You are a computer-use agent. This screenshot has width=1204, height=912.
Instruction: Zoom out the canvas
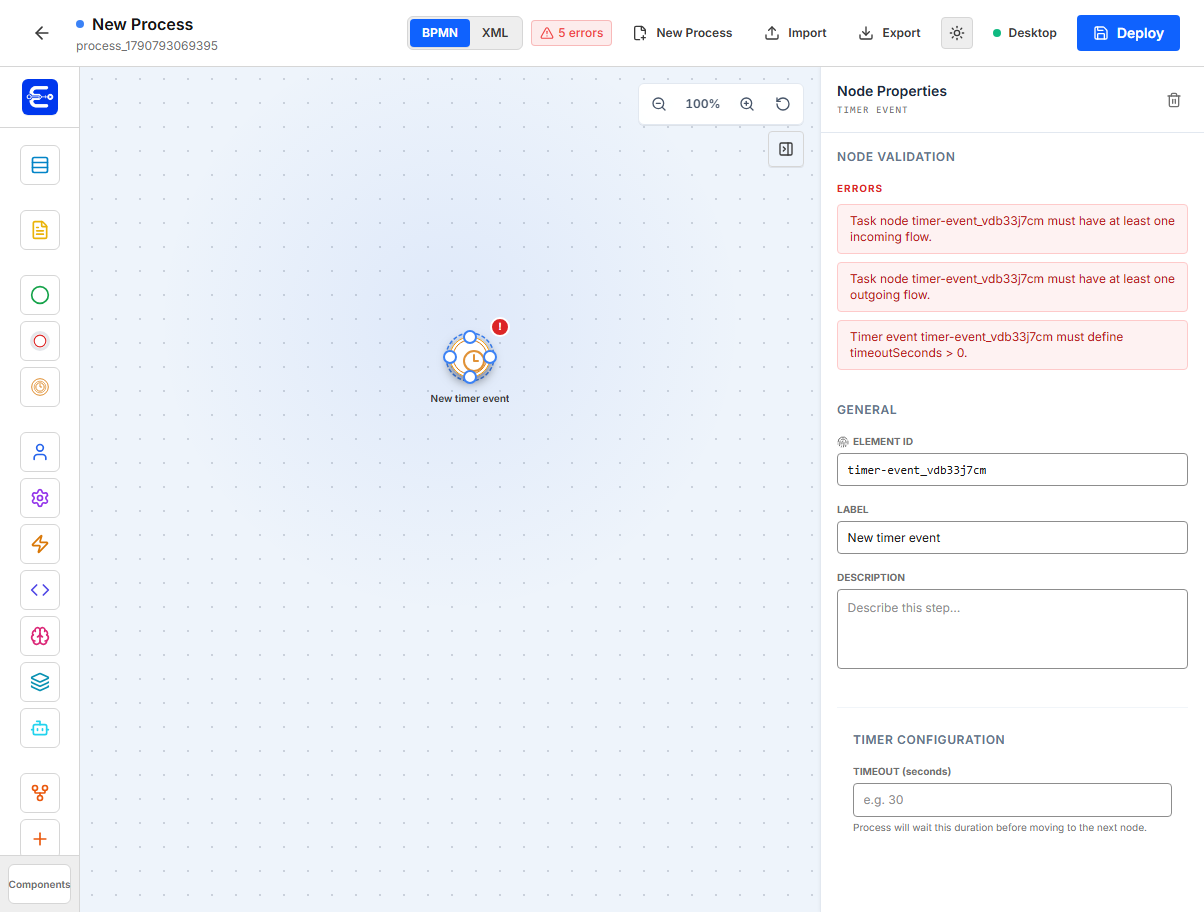659,104
